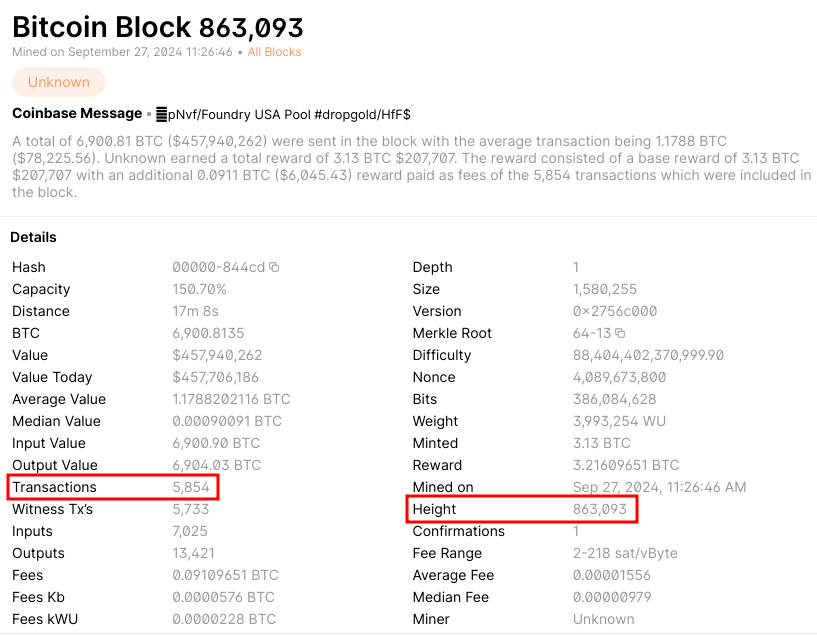Screen dimensions: 817x636
Task: Click the Difficulty value
Action: click(x=648, y=355)
